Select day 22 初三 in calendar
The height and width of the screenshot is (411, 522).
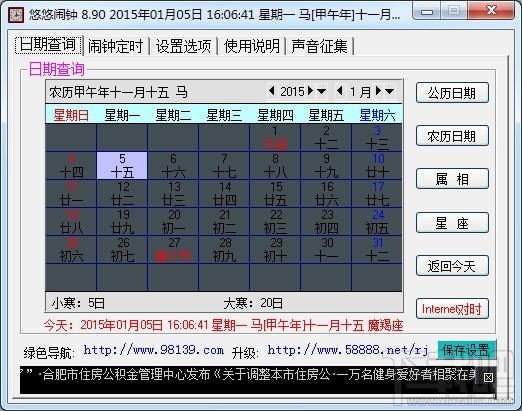point(275,221)
